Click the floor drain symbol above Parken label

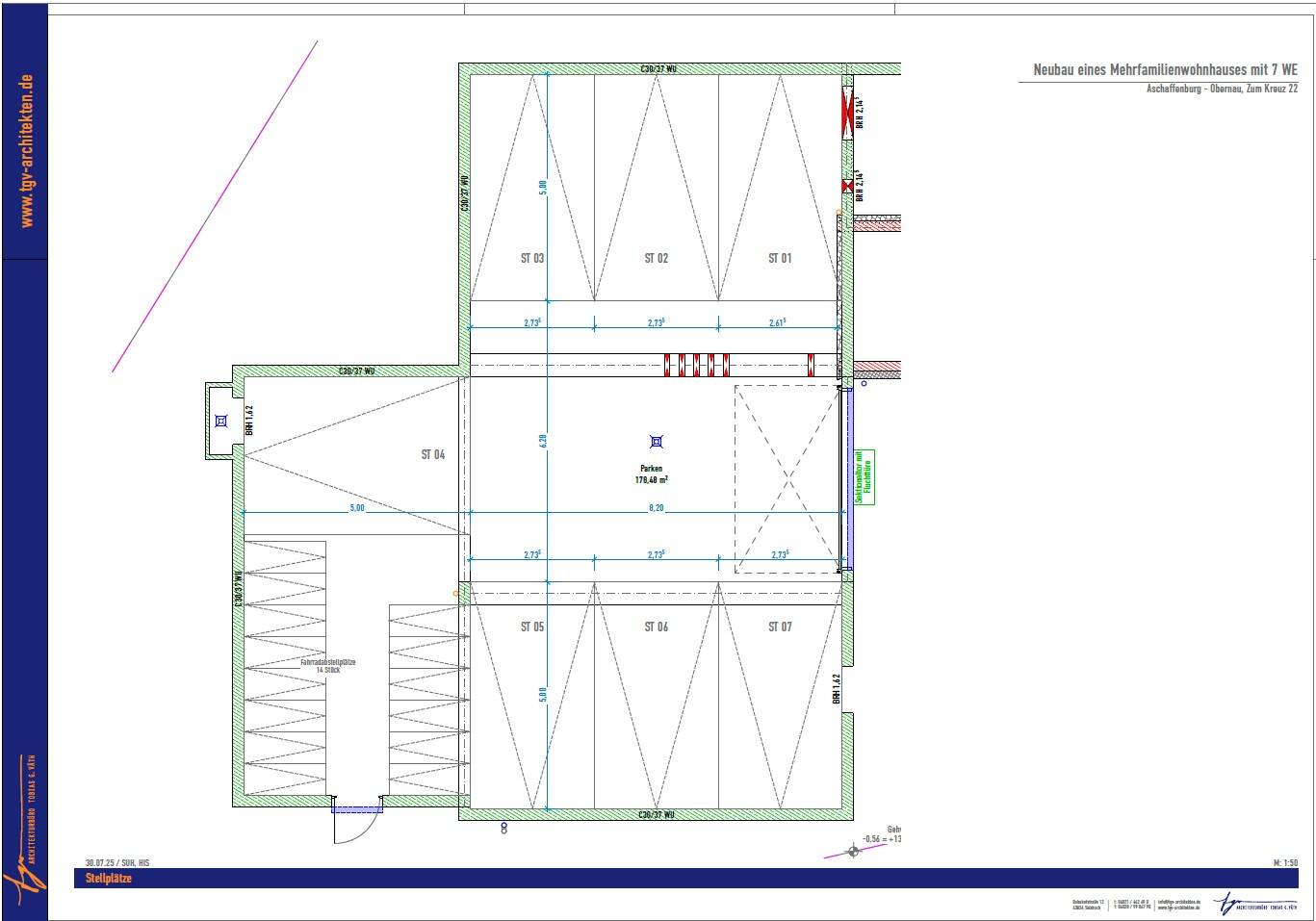coord(657,442)
